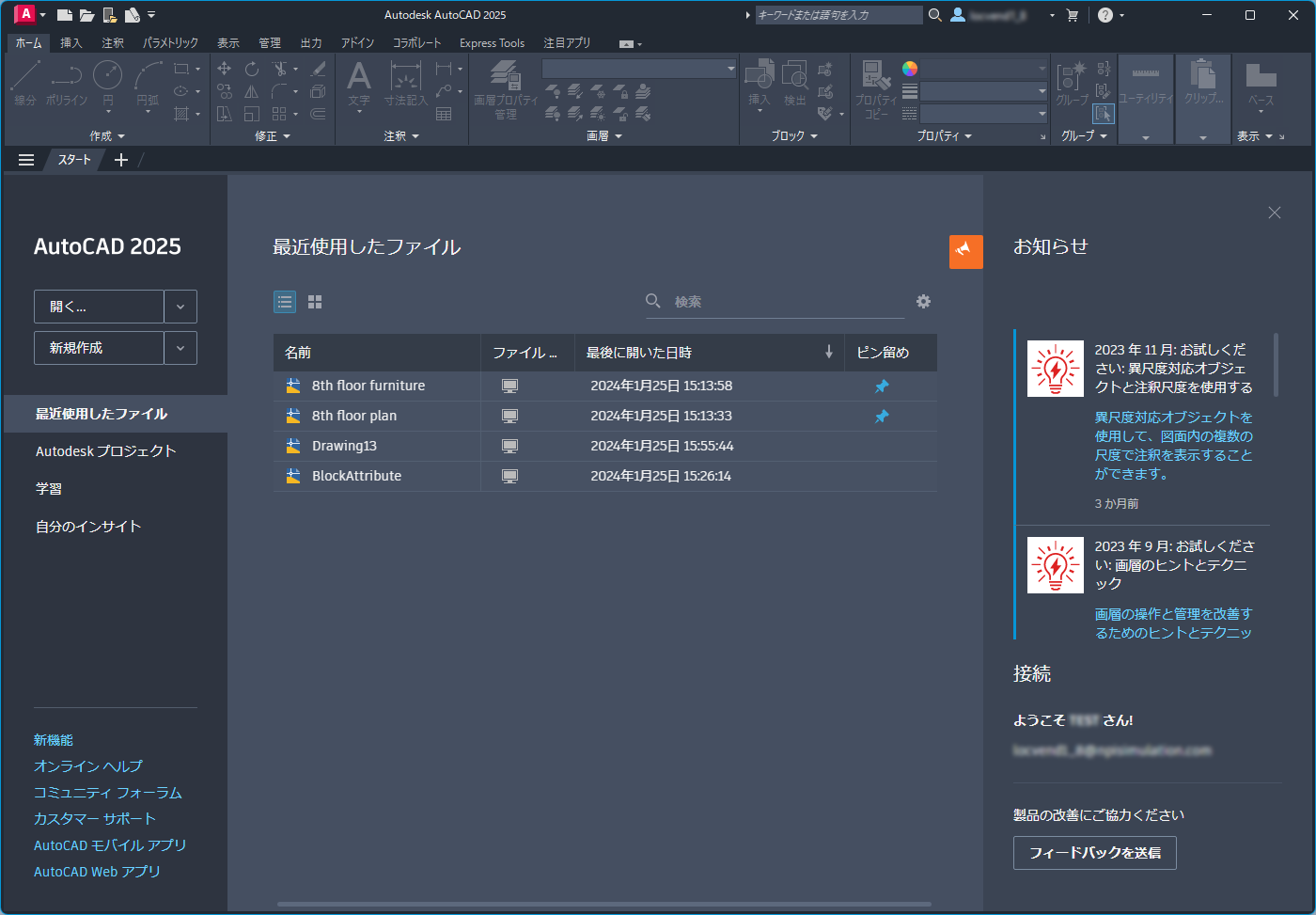Click the Match Properties (プロパティコピー) icon
1316x915 pixels.
876,90
